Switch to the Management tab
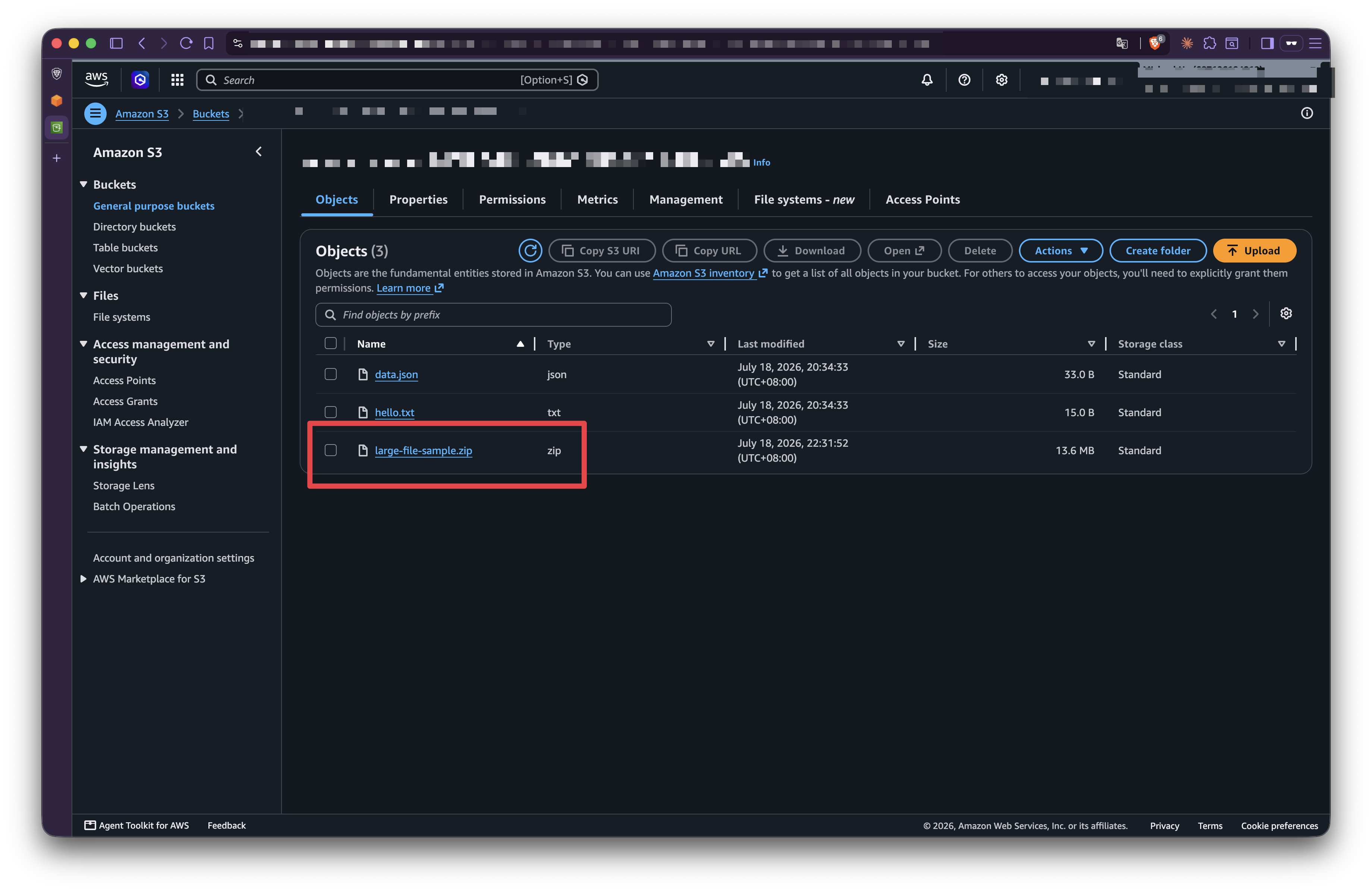The image size is (1372, 892). (685, 200)
